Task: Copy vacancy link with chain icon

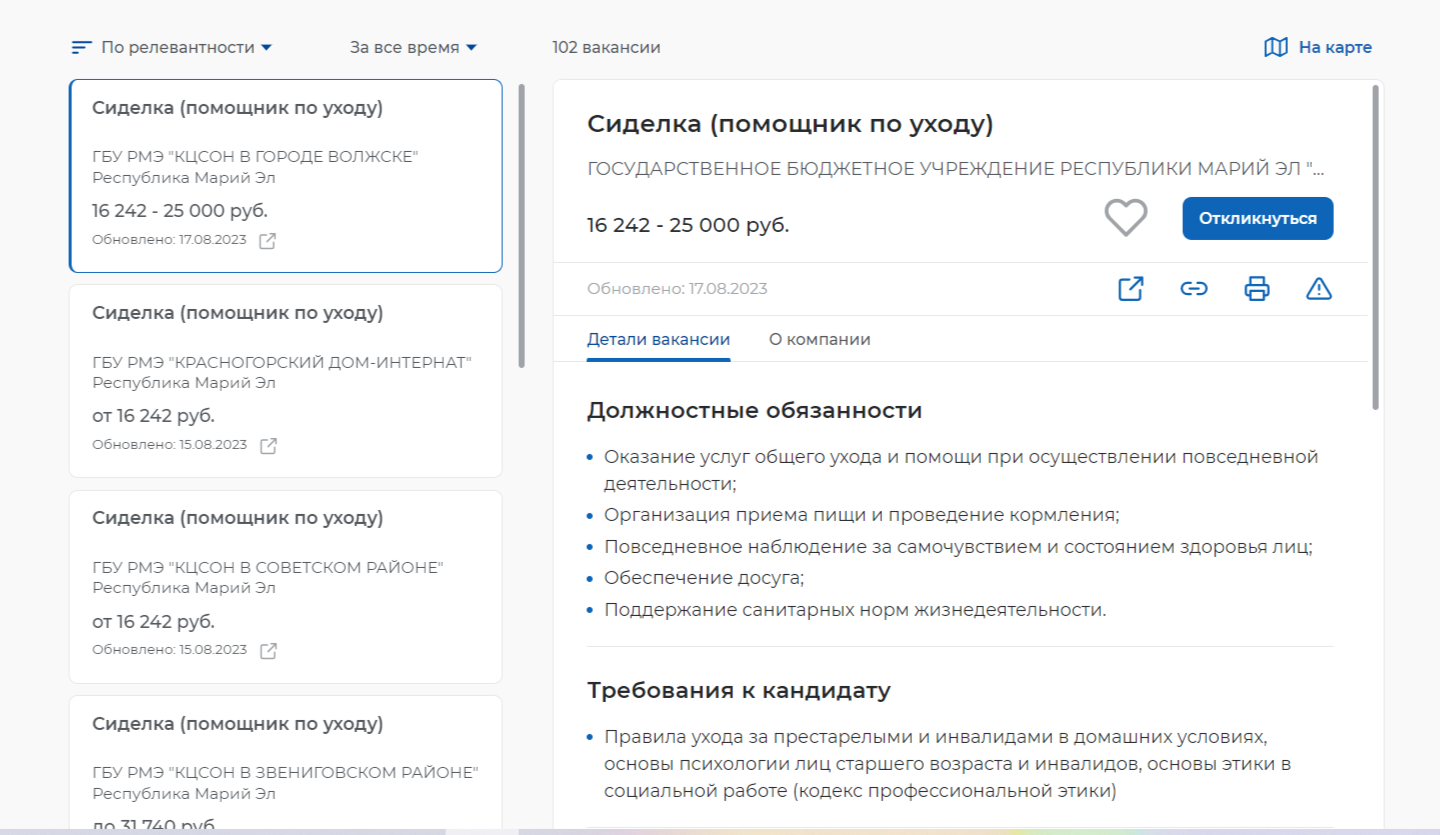Action: (1194, 289)
